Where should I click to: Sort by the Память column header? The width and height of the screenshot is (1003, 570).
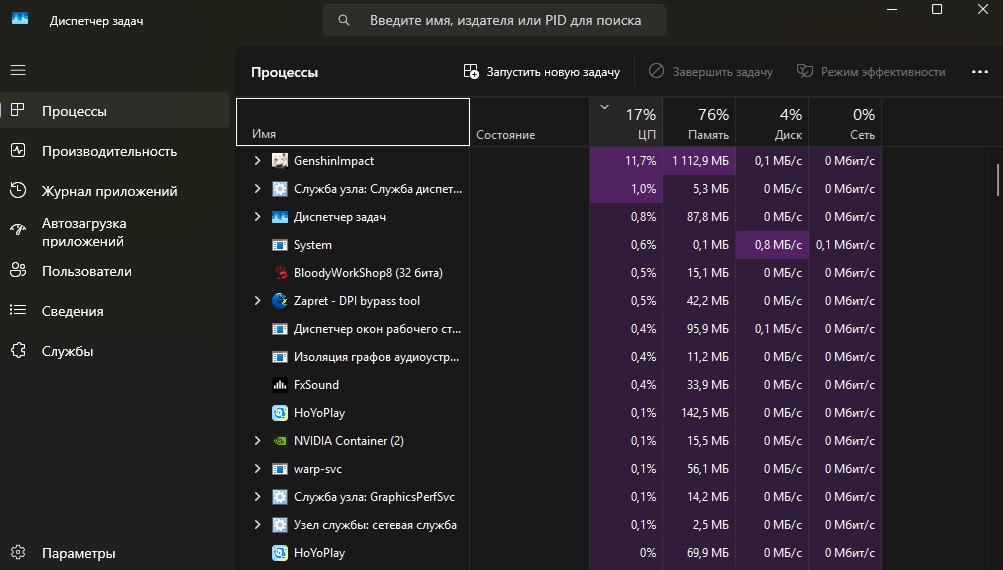coord(699,122)
